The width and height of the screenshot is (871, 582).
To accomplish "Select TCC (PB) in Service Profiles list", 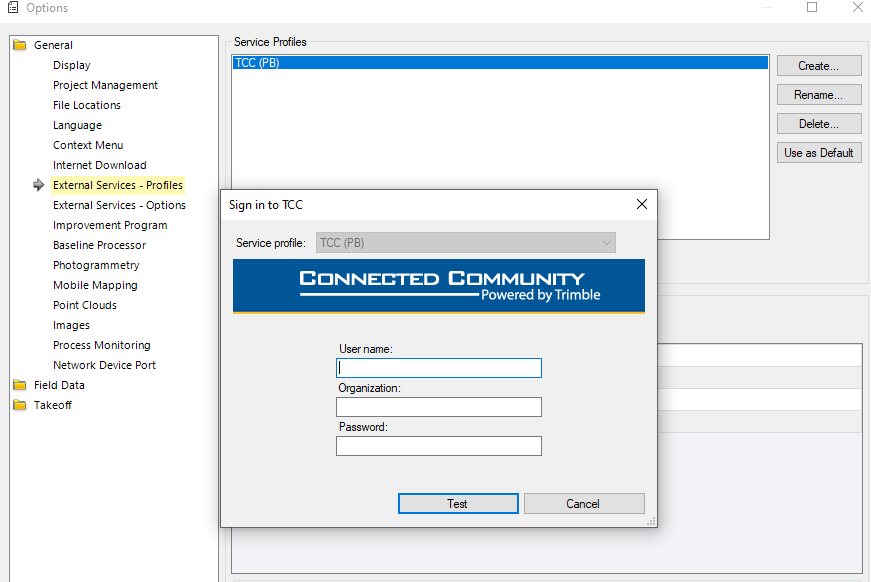I will pyautogui.click(x=500, y=62).
